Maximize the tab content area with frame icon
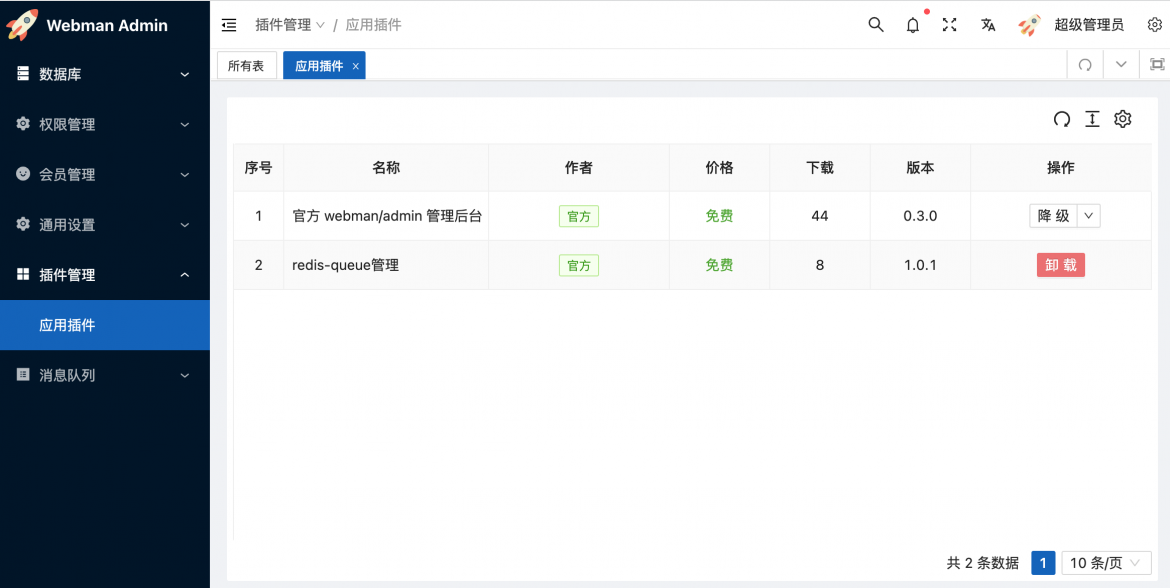Image resolution: width=1170 pixels, height=588 pixels. (x=1156, y=63)
